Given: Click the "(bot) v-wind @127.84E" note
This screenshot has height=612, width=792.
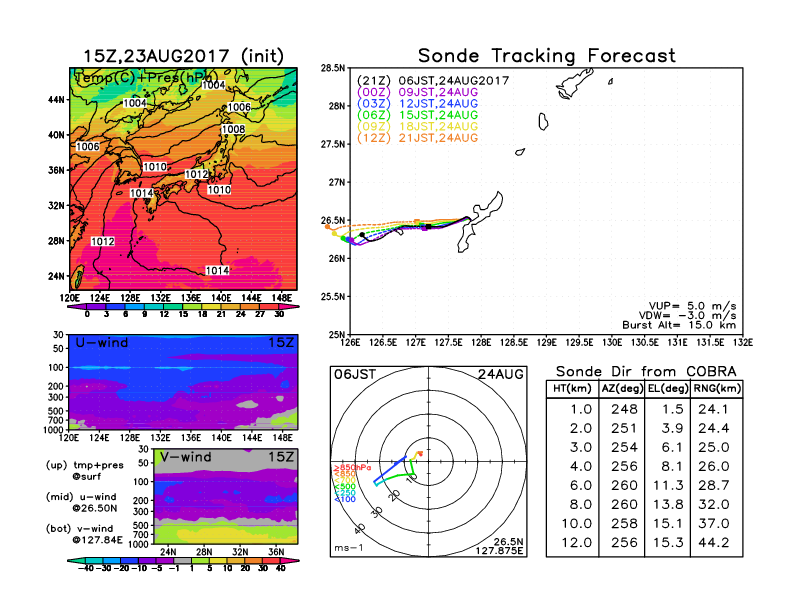Looking at the screenshot, I should click(x=84, y=534).
